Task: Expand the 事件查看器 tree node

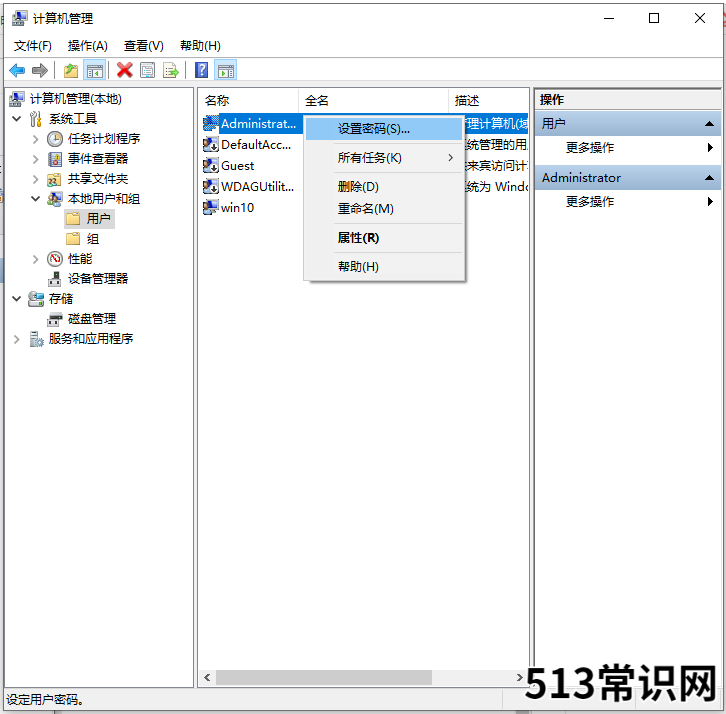Action: point(36,159)
